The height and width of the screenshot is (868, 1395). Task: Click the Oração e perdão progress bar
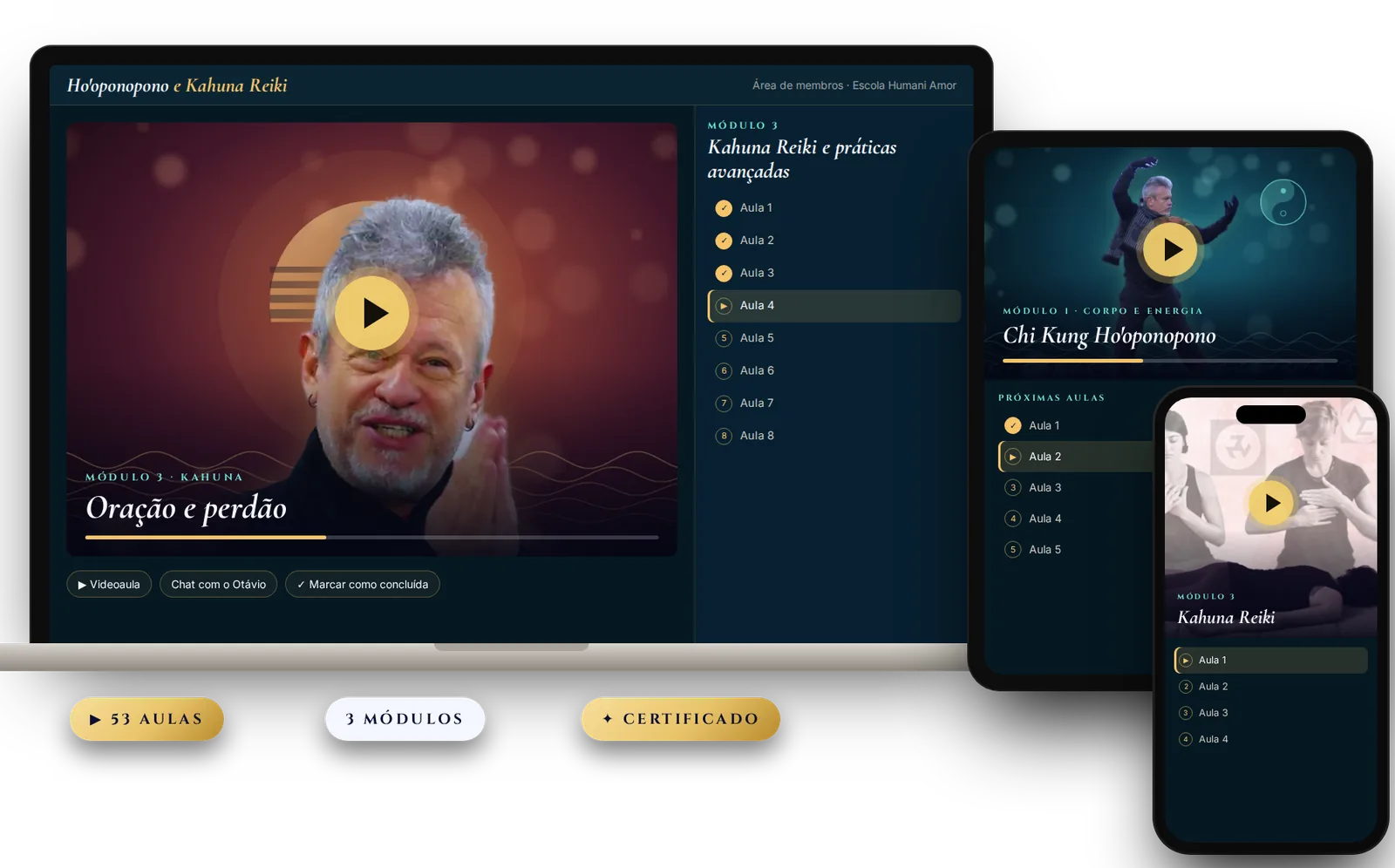click(372, 538)
